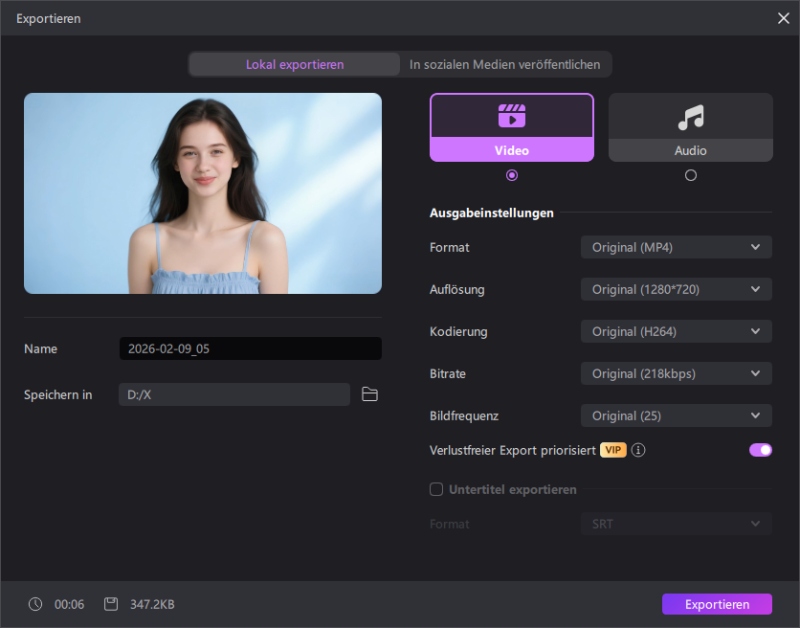Screen dimensions: 800x628
Task: Click the VIP badge on lossless export option
Action: tap(614, 450)
